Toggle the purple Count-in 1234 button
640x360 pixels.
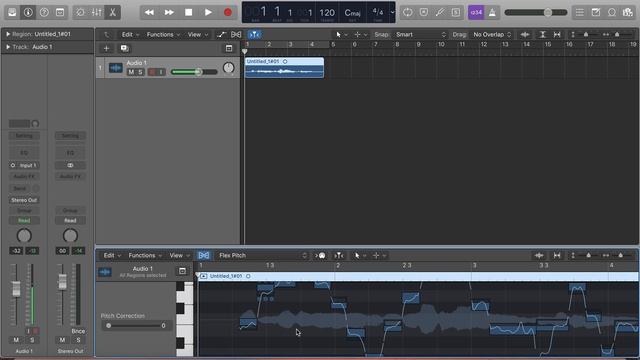tap(476, 12)
